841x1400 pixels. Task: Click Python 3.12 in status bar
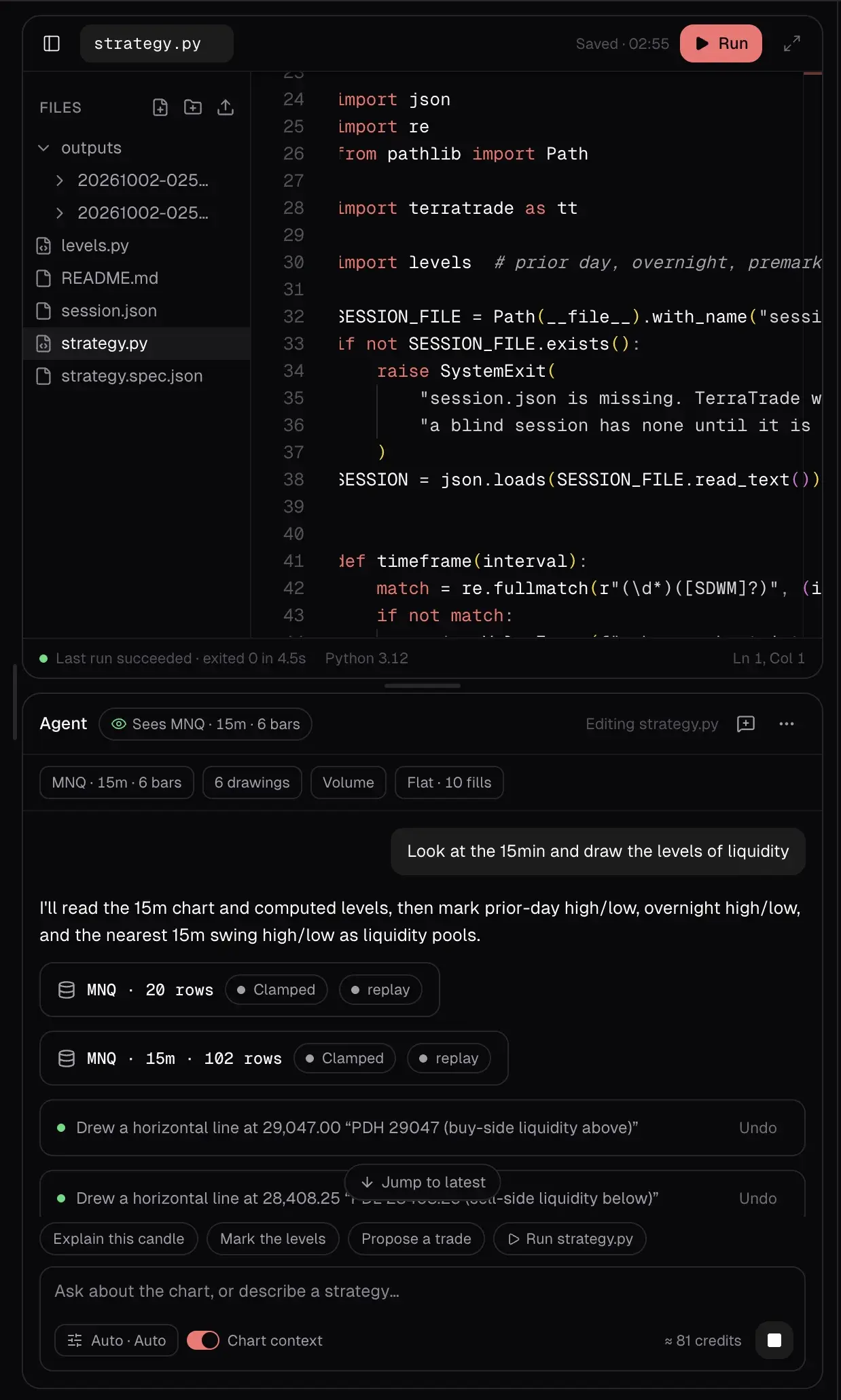[367, 659]
